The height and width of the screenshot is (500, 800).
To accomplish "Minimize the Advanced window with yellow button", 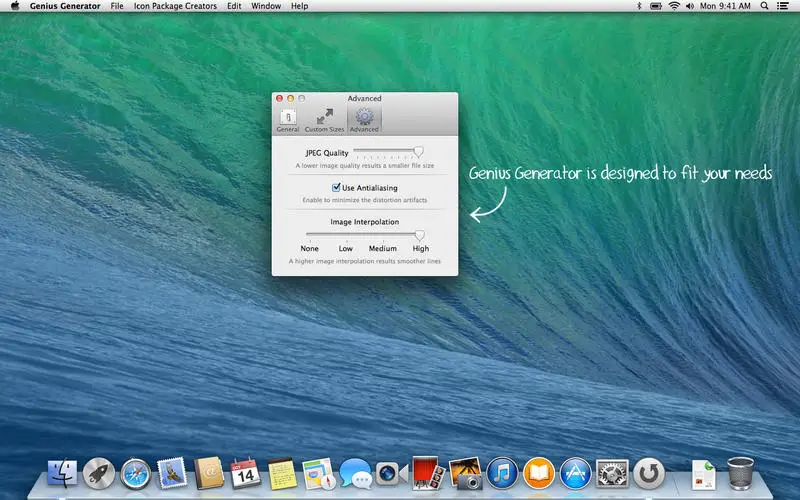I will tap(290, 98).
